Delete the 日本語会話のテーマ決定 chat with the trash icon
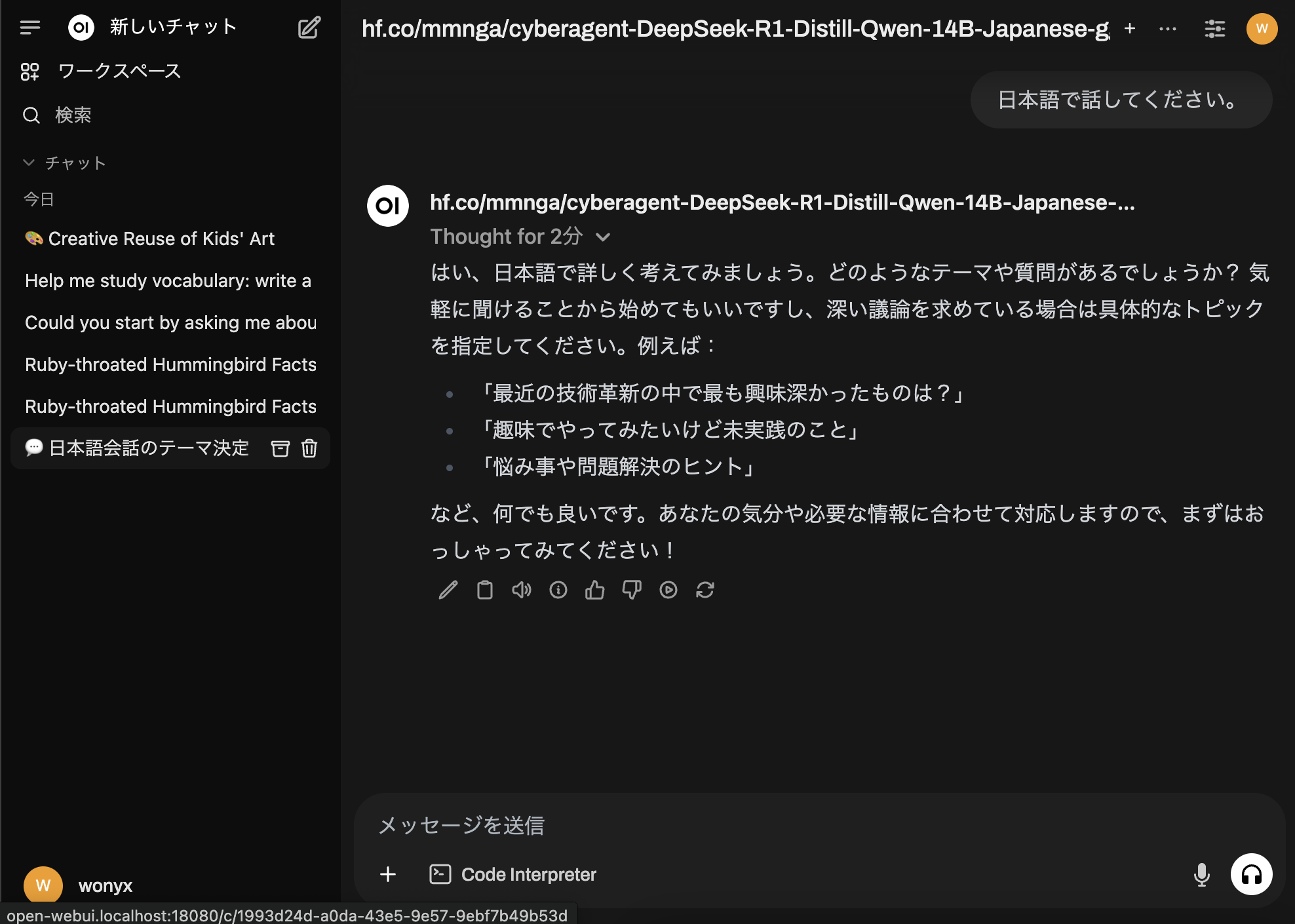The width and height of the screenshot is (1295, 924). click(309, 448)
